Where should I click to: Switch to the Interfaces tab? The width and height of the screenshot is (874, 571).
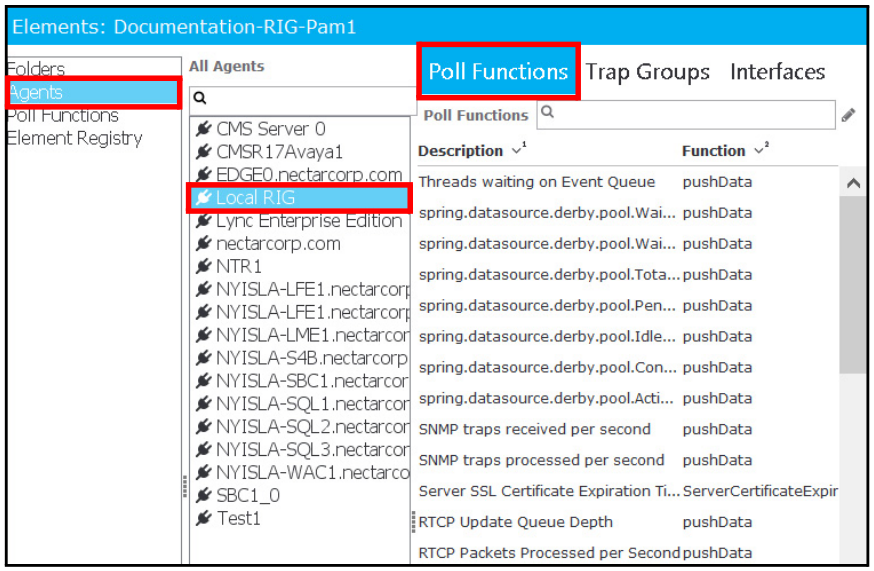778,71
